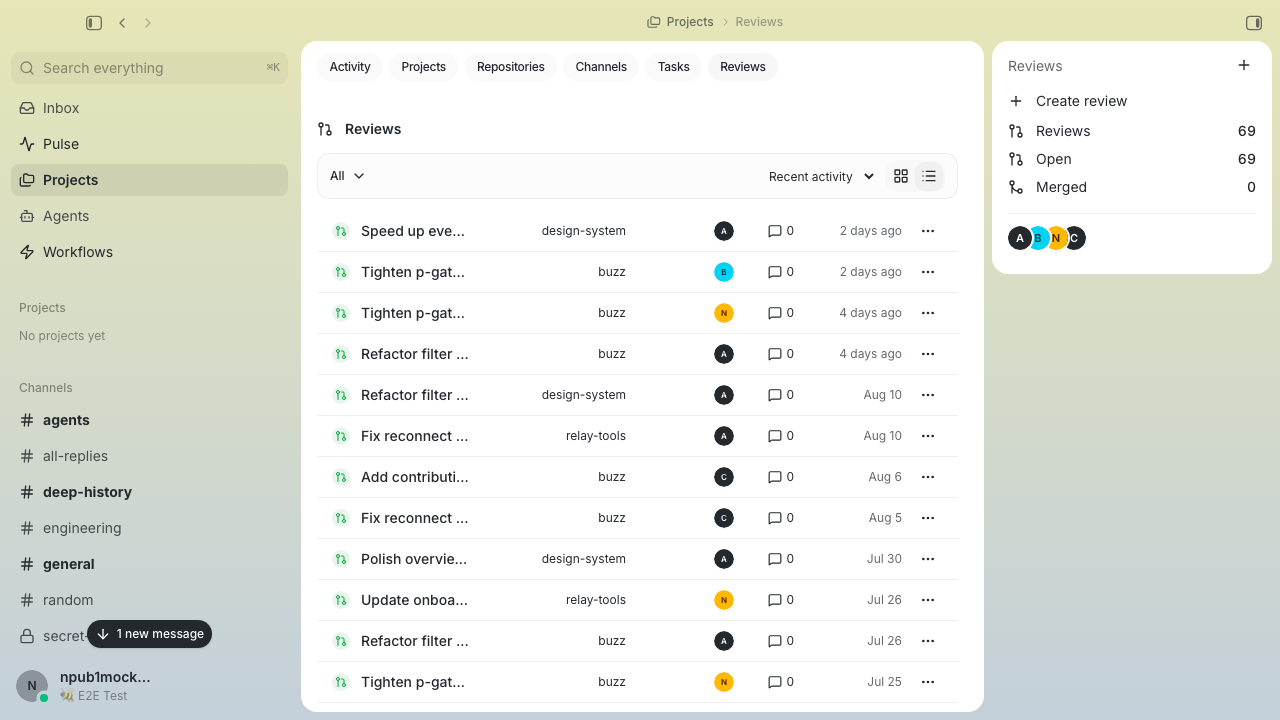1280x720 pixels.
Task: Click Projects in the top breadcrumb
Action: 690,22
